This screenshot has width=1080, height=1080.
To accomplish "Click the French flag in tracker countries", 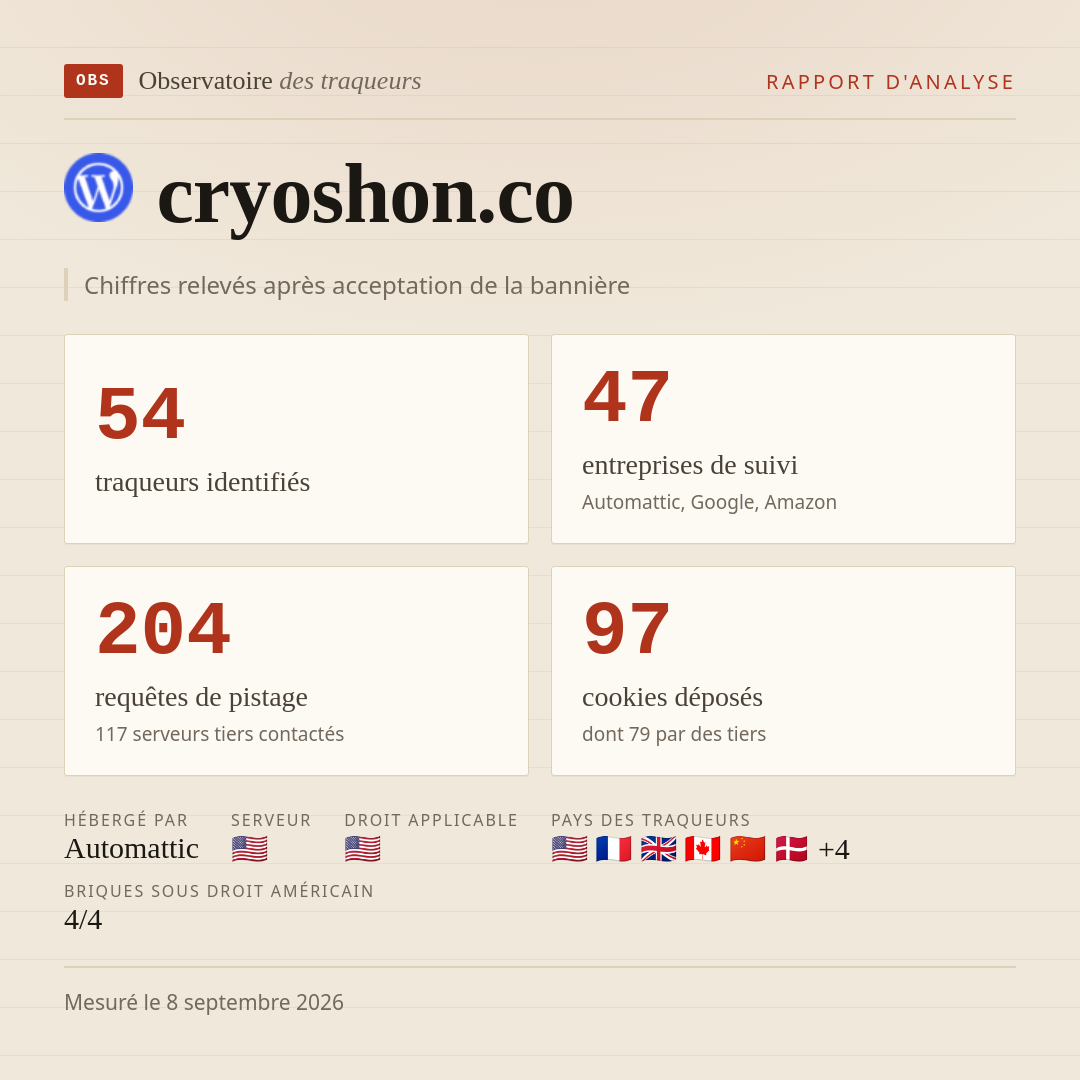I will click(614, 849).
